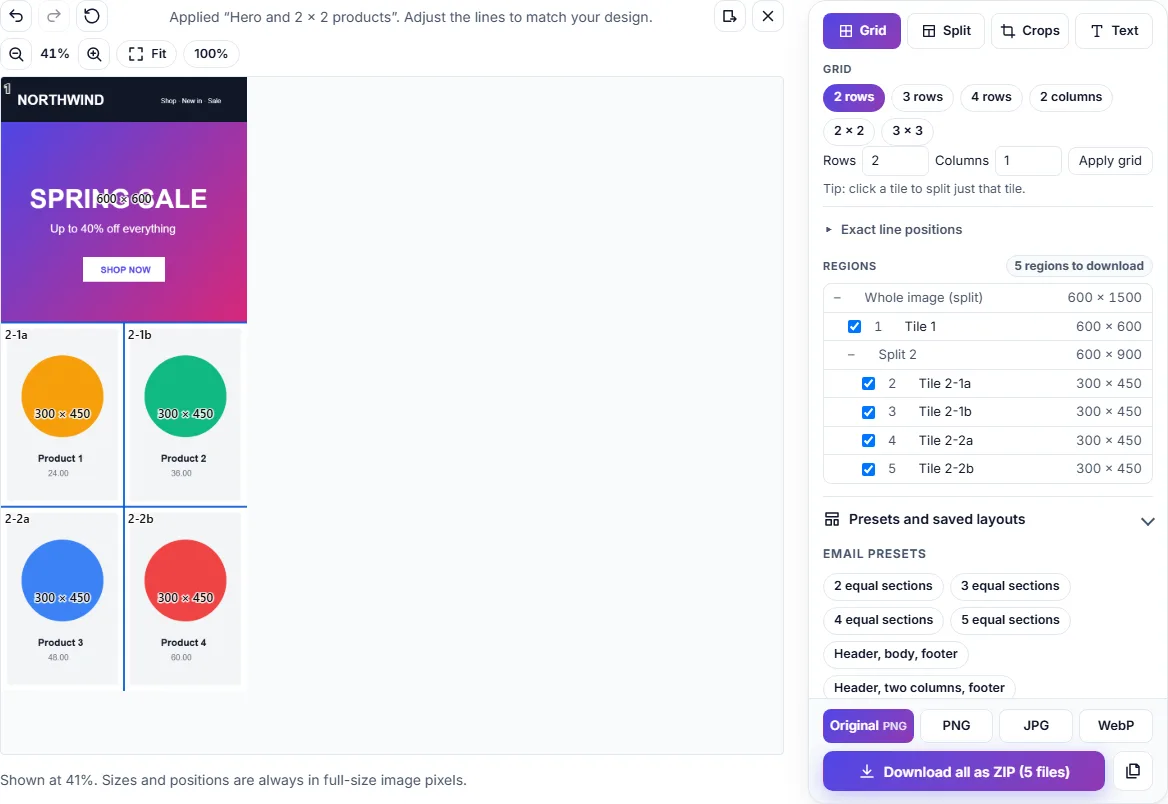
Task: Set zoom to 100%
Action: tap(211, 54)
